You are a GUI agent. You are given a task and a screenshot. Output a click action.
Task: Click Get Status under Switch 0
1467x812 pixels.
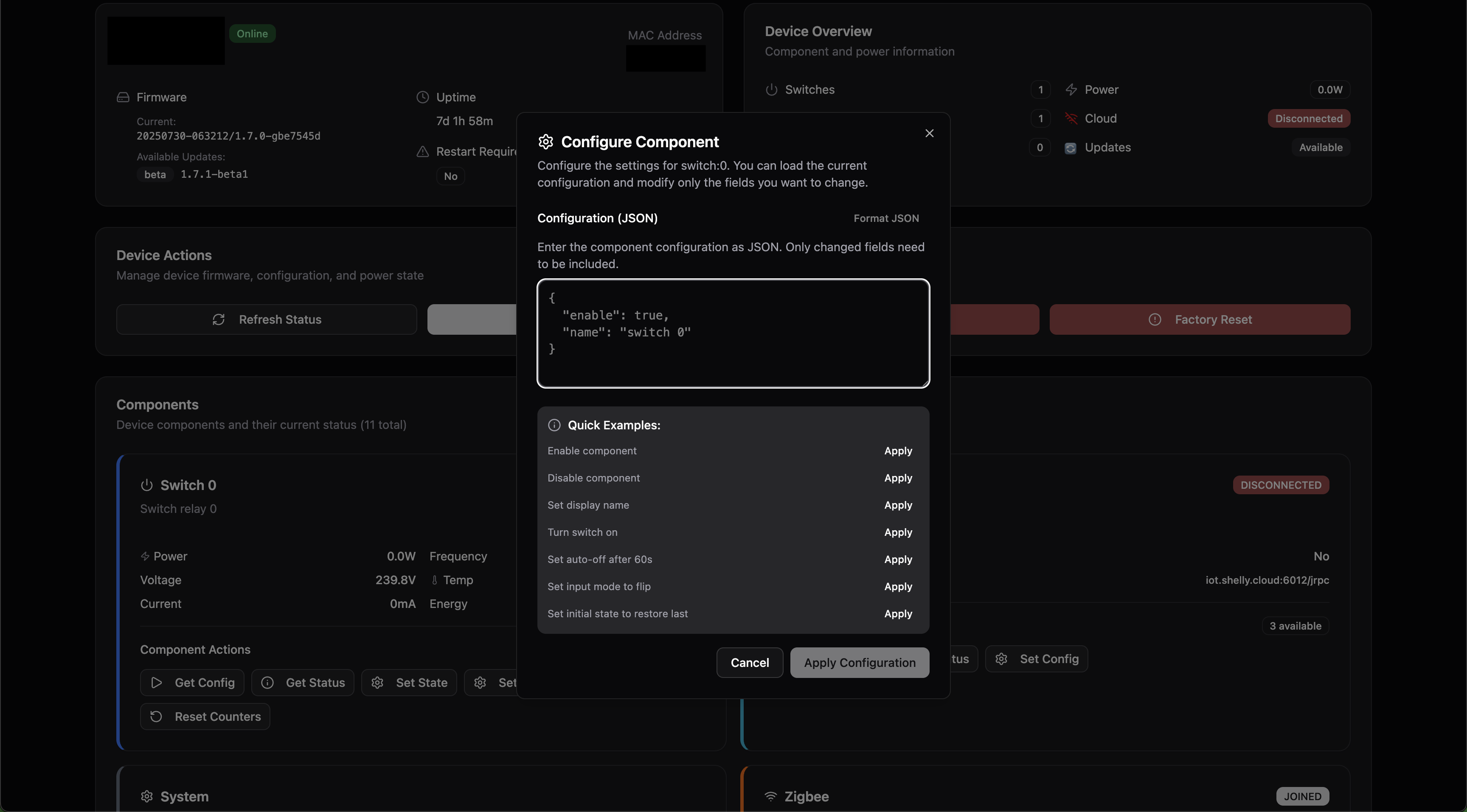tap(302, 683)
